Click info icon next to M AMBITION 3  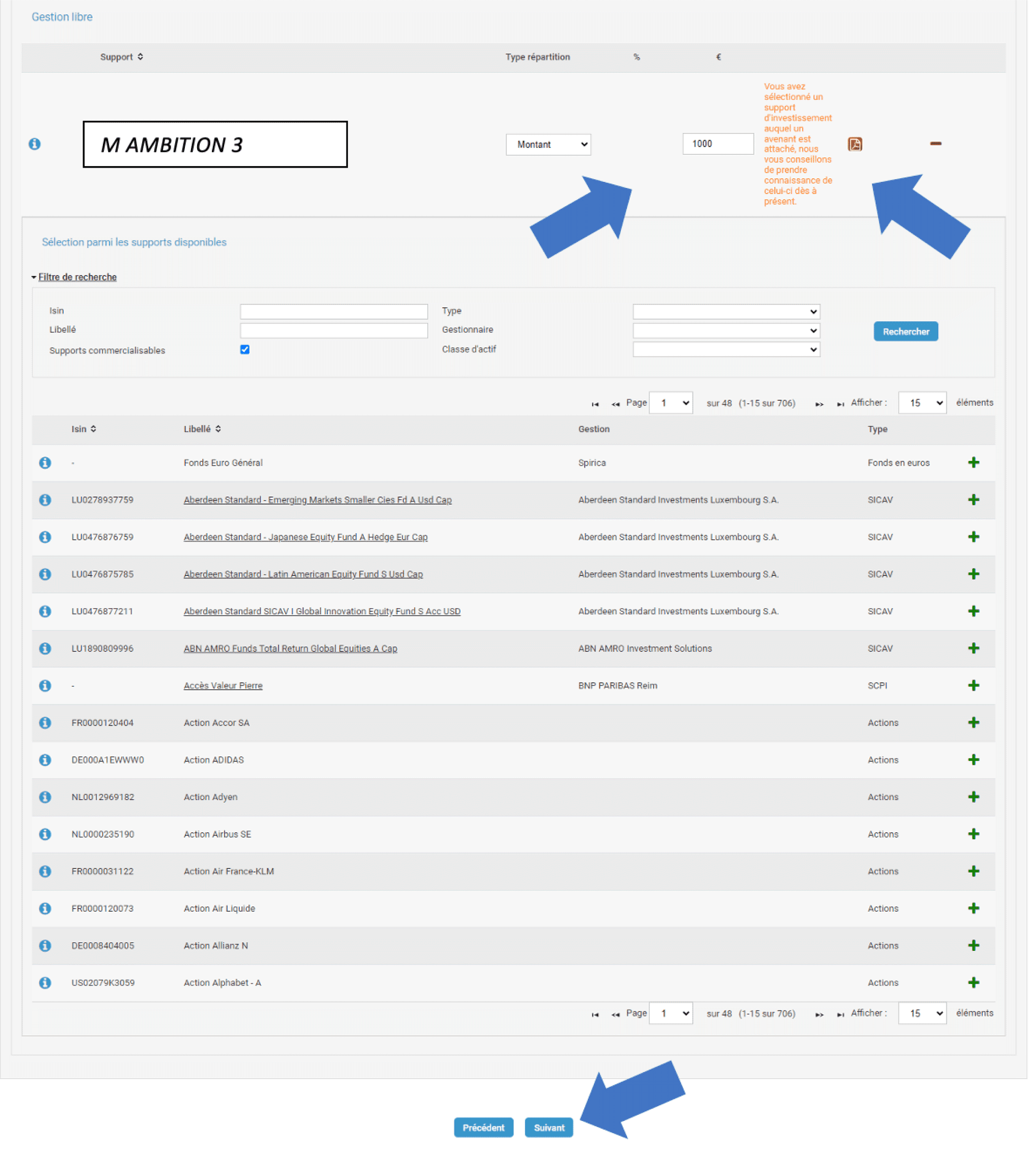[35, 144]
